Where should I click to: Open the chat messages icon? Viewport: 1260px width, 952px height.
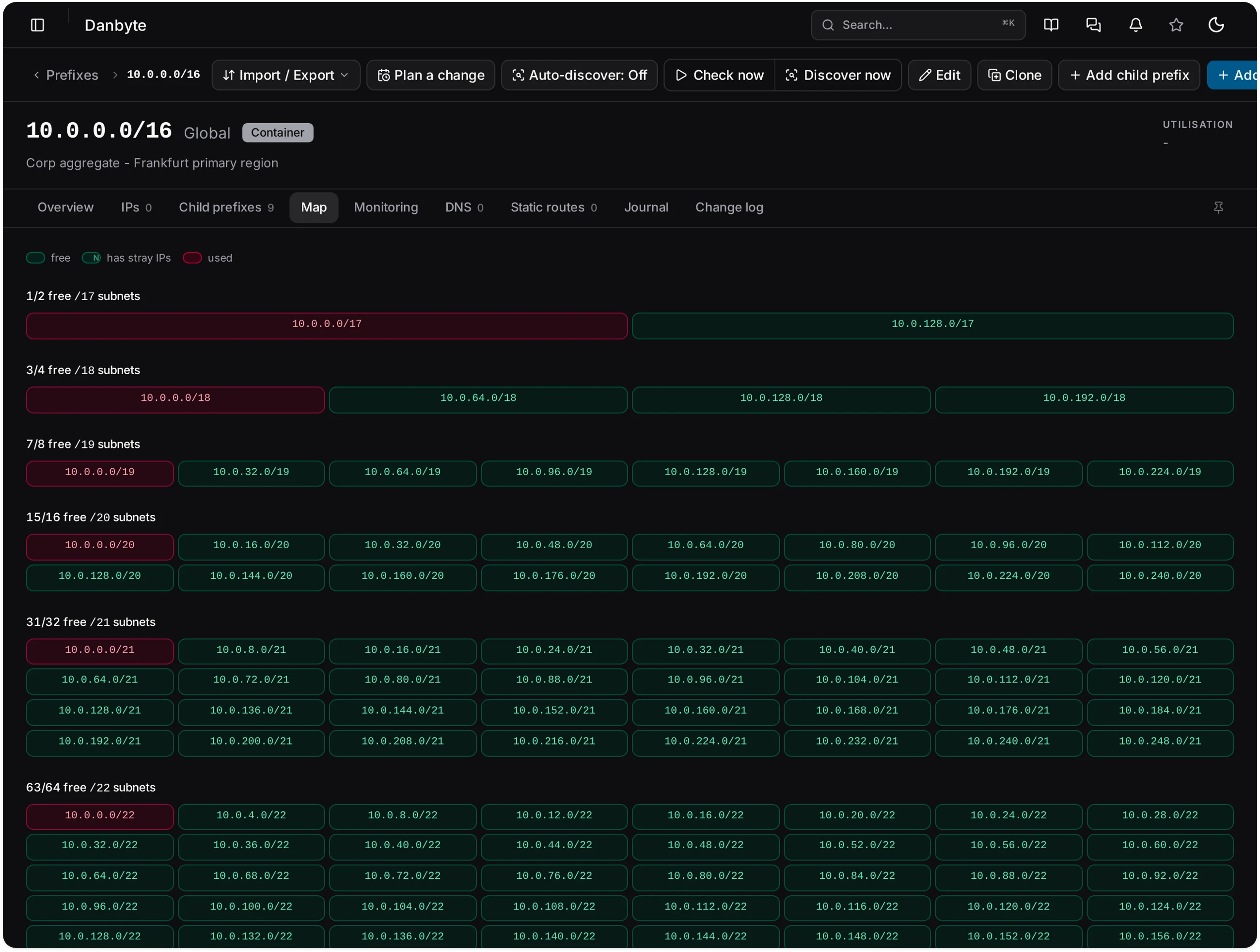pyautogui.click(x=1093, y=25)
